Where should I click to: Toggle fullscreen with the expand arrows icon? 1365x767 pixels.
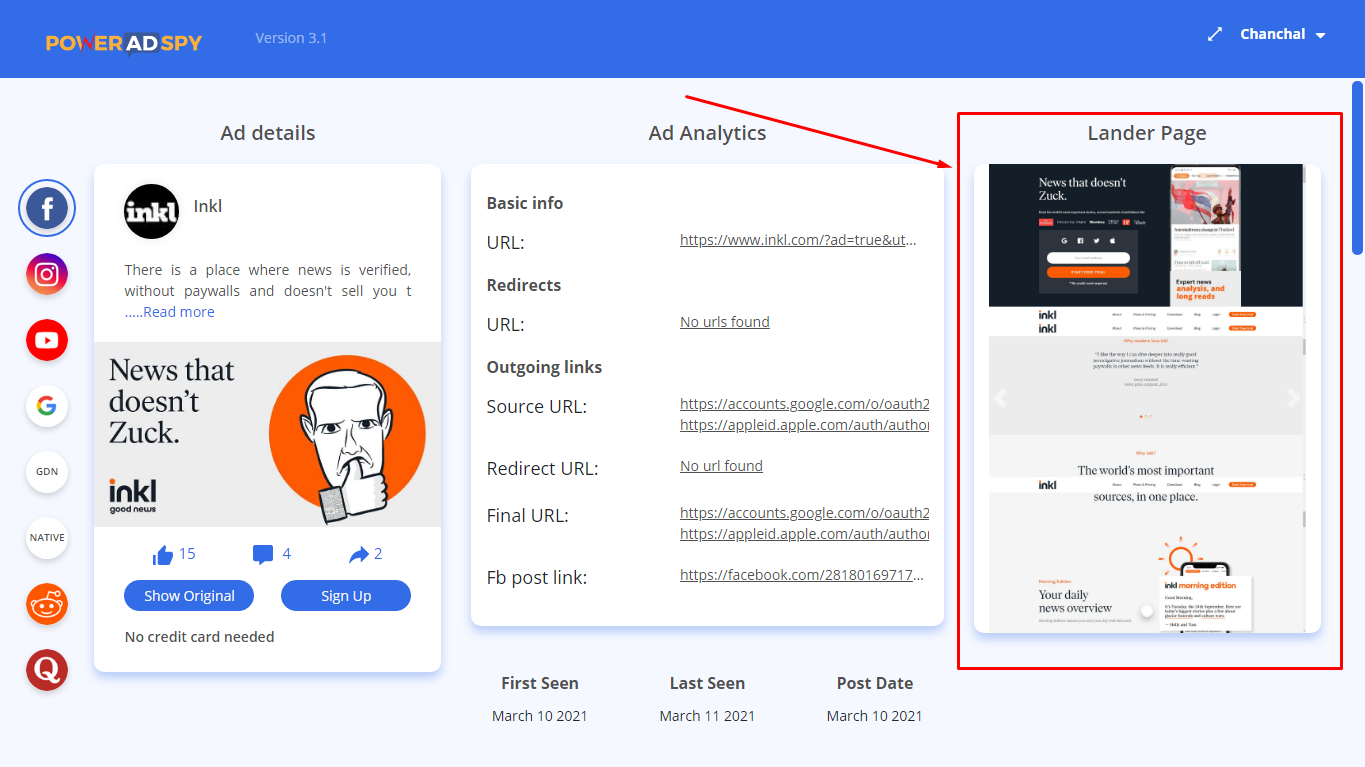click(x=1215, y=34)
